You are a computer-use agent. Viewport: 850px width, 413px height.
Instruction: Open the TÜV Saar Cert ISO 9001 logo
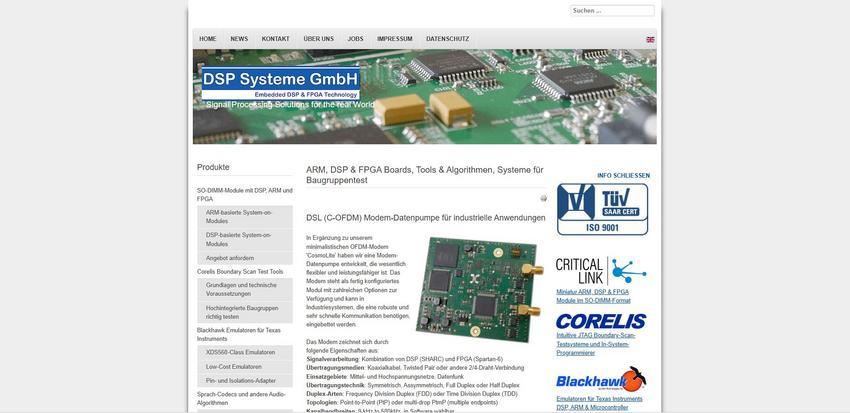[x=602, y=209]
